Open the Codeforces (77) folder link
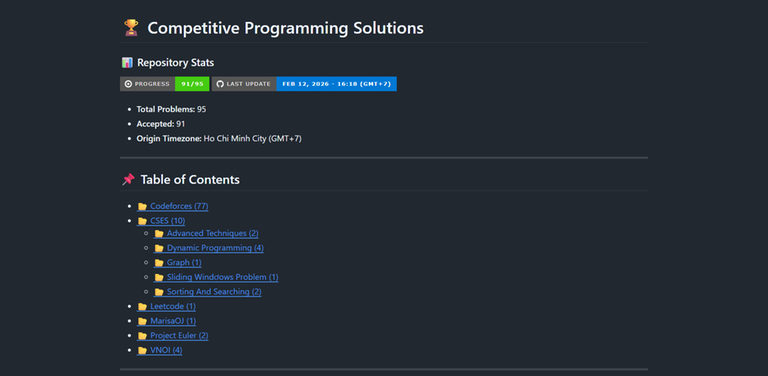This screenshot has width=768, height=376. click(173, 206)
